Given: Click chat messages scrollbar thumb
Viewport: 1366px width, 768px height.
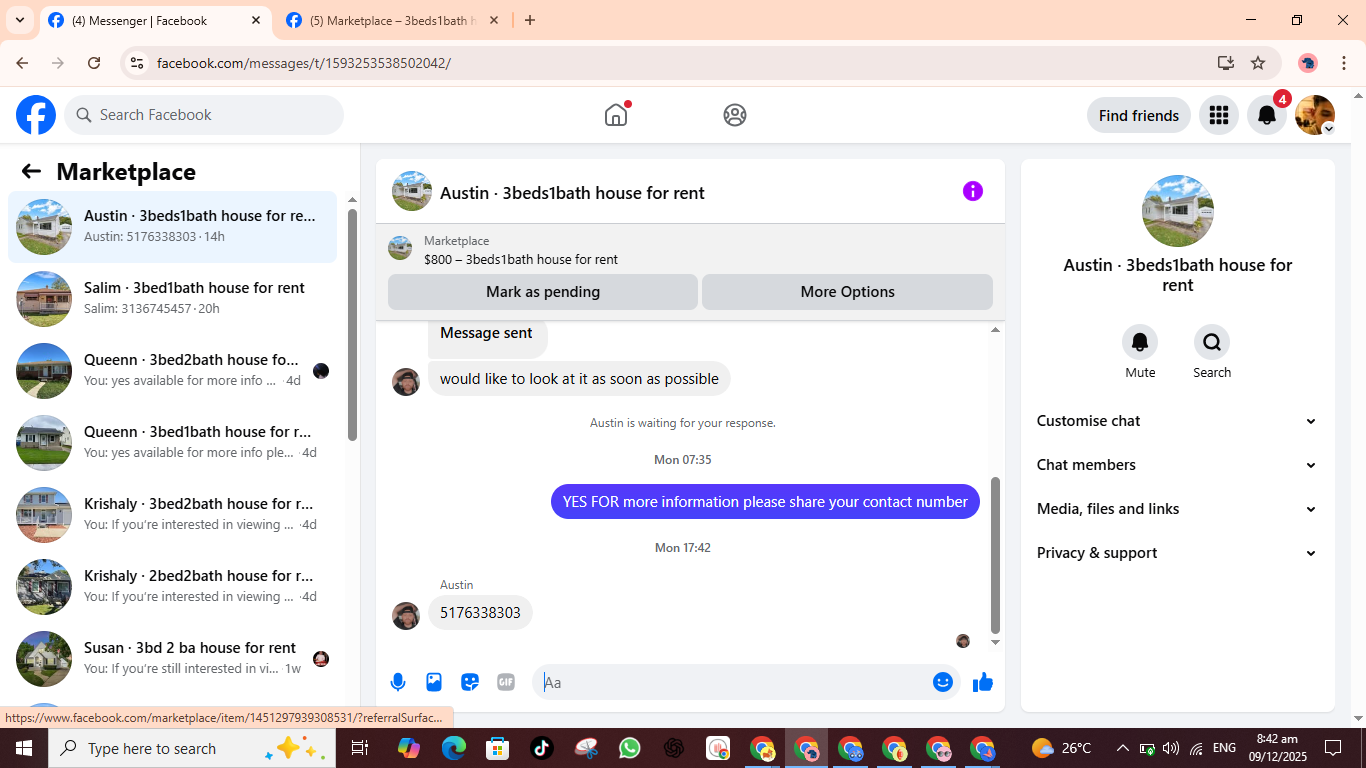Looking at the screenshot, I should 995,555.
